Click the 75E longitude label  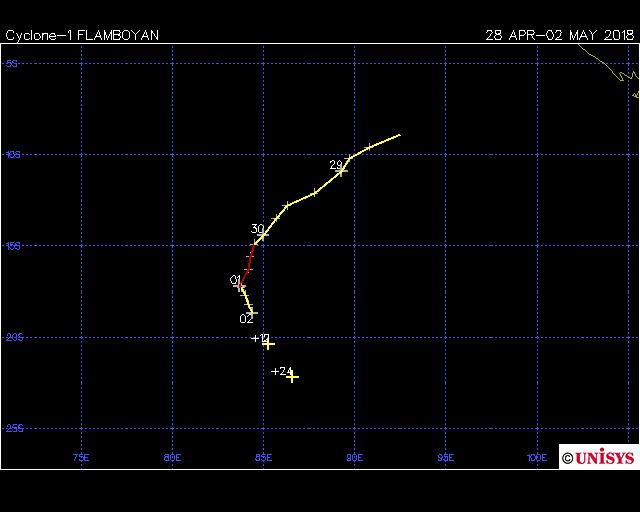click(x=82, y=458)
